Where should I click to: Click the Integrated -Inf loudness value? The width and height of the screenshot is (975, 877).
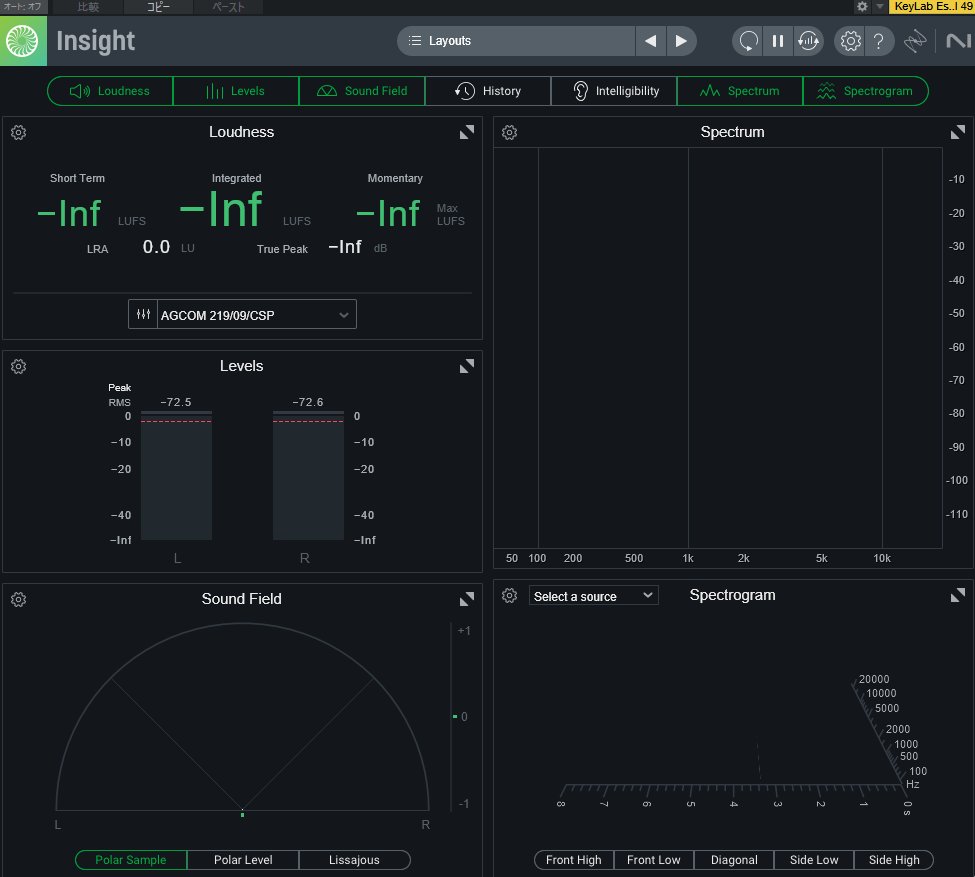(221, 210)
